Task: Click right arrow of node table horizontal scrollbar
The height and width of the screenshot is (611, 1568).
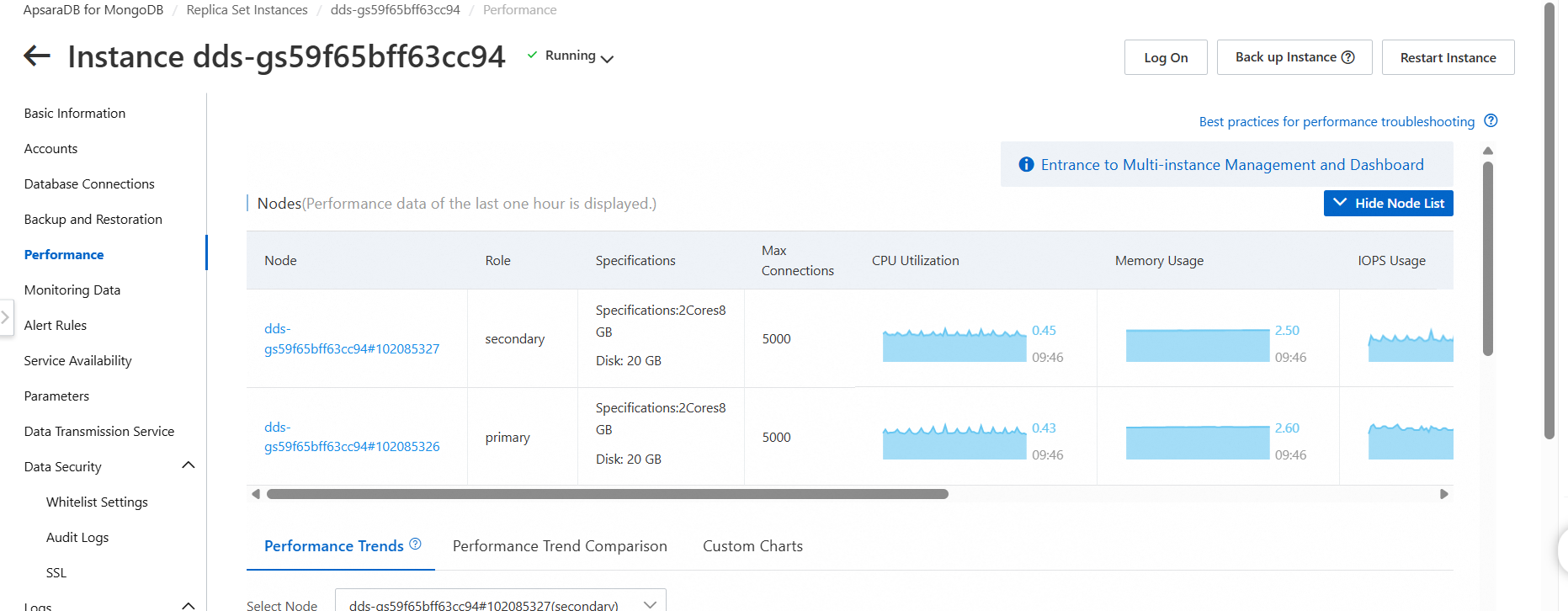Action: [x=1444, y=494]
